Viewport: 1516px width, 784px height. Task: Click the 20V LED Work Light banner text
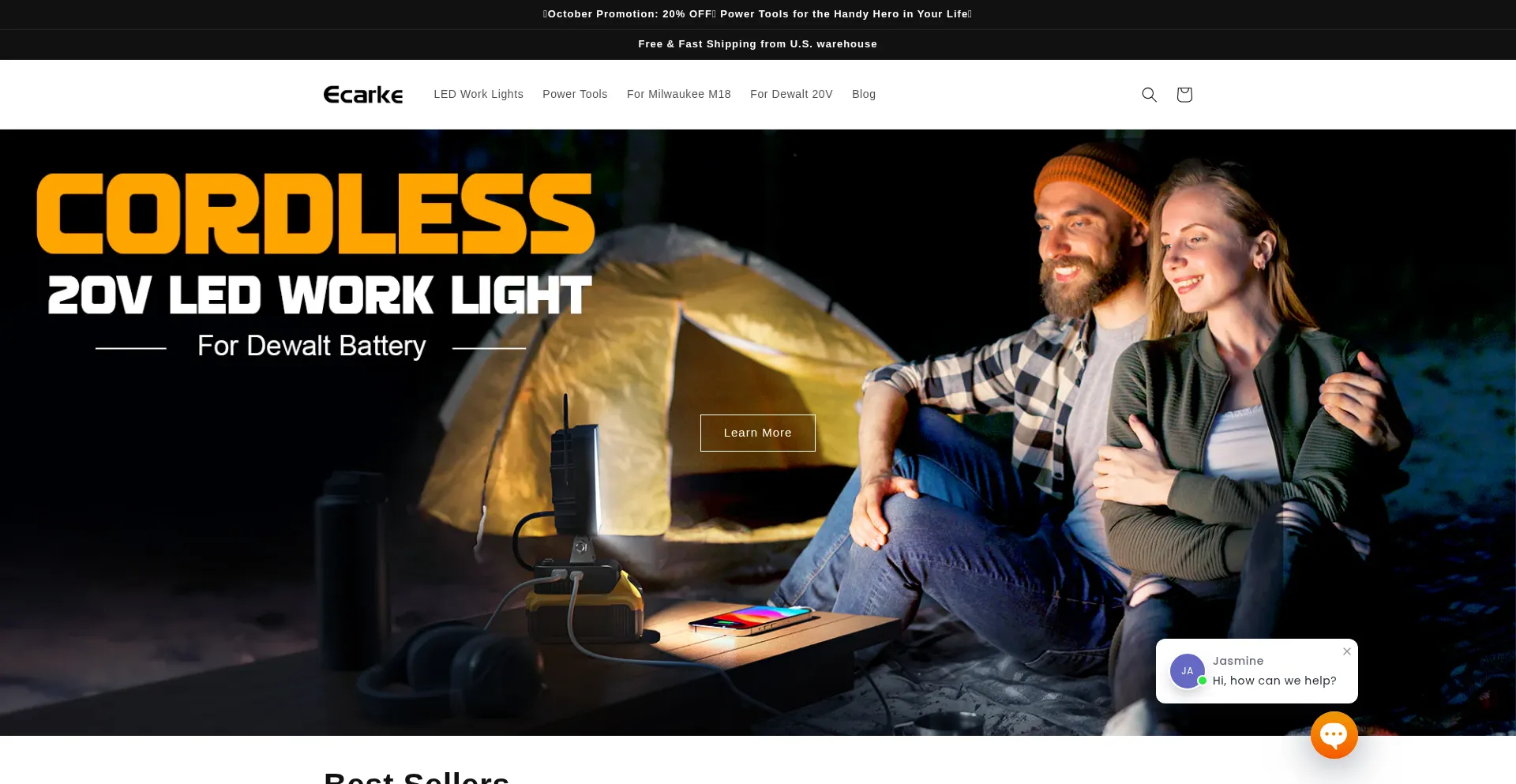(x=320, y=294)
